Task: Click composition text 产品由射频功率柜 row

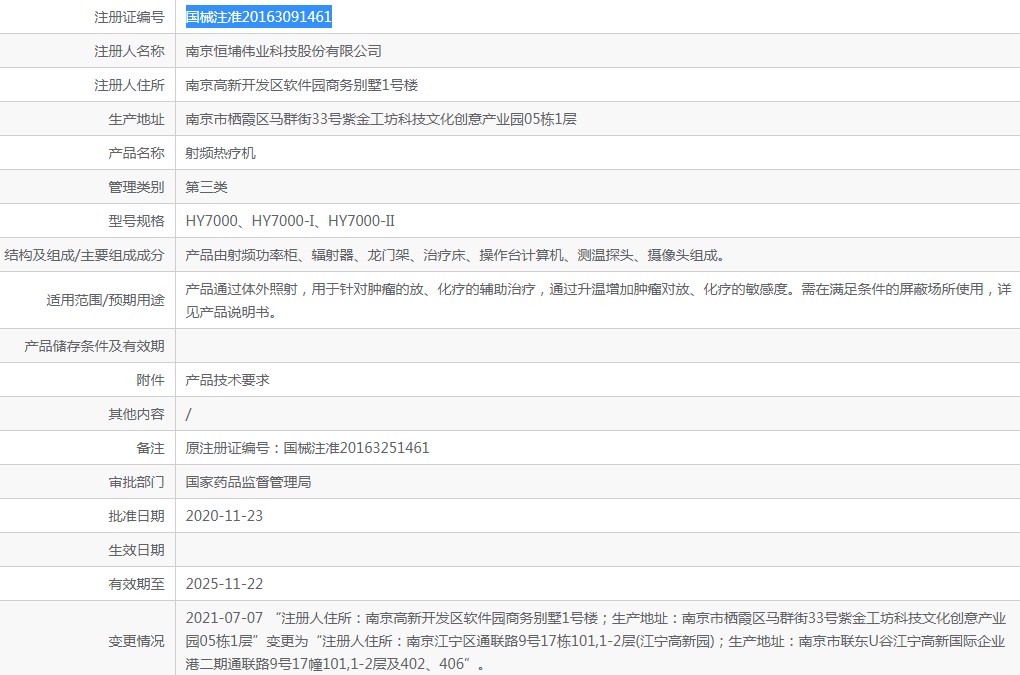Action: pyautogui.click(x=455, y=256)
